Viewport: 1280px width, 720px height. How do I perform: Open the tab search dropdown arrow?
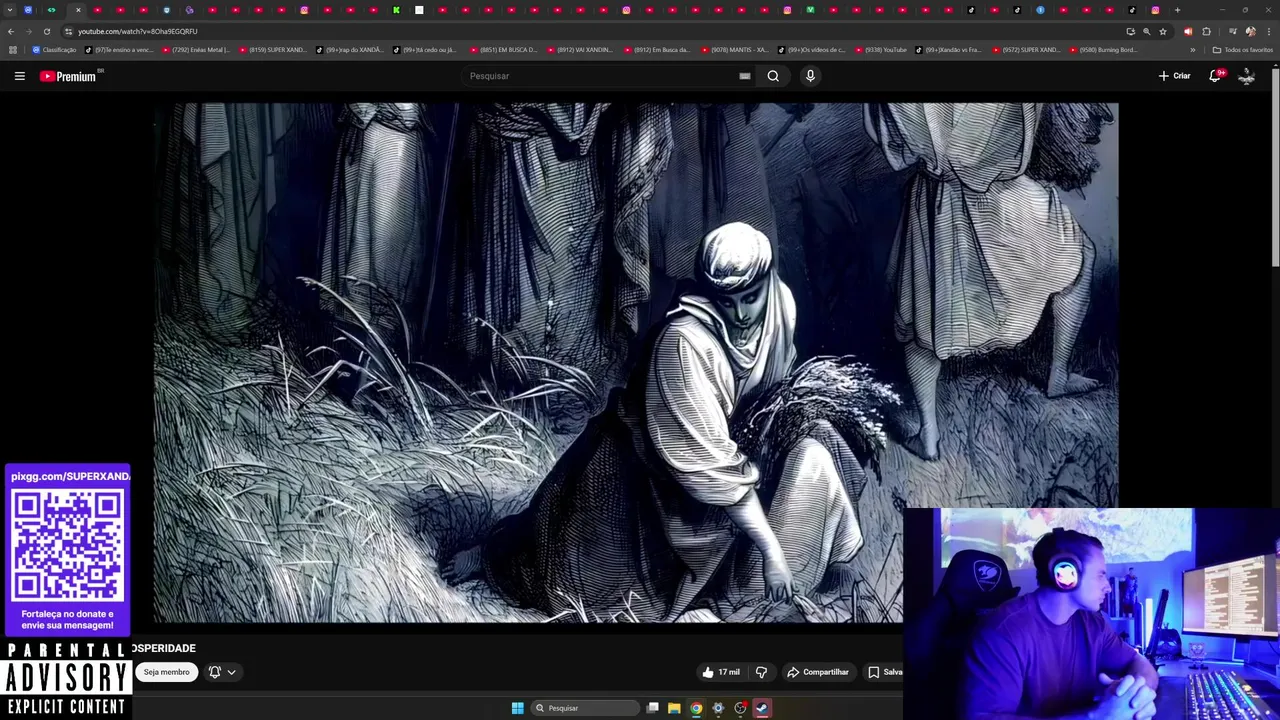click(x=10, y=10)
